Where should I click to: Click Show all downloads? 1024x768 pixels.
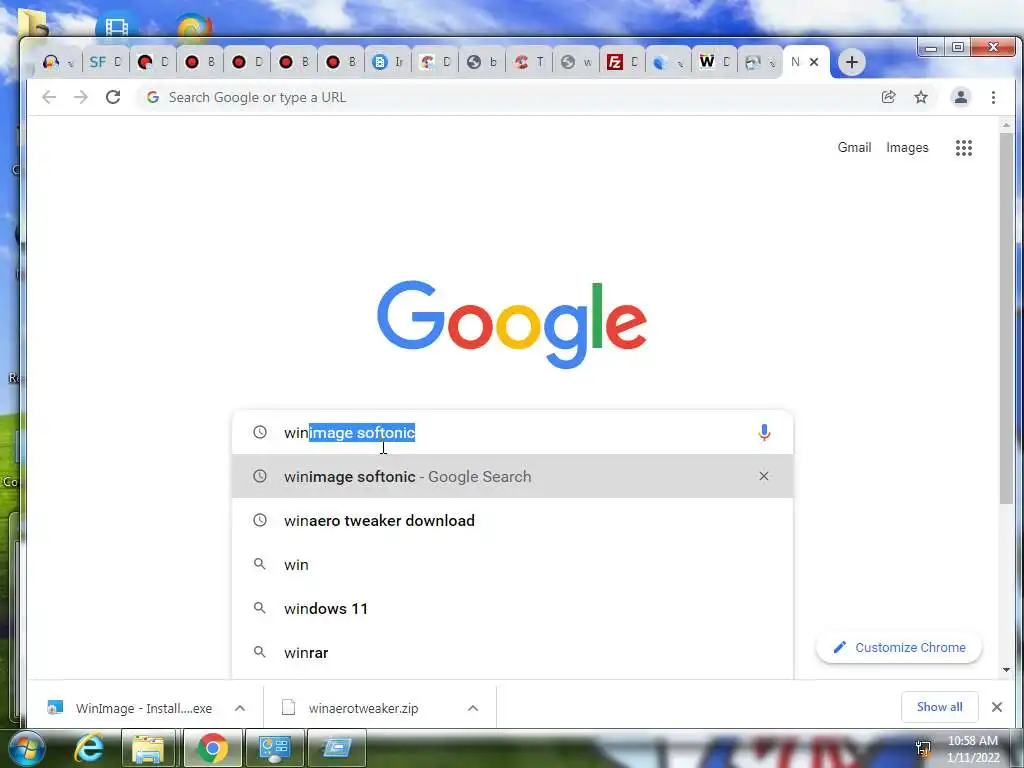(939, 707)
